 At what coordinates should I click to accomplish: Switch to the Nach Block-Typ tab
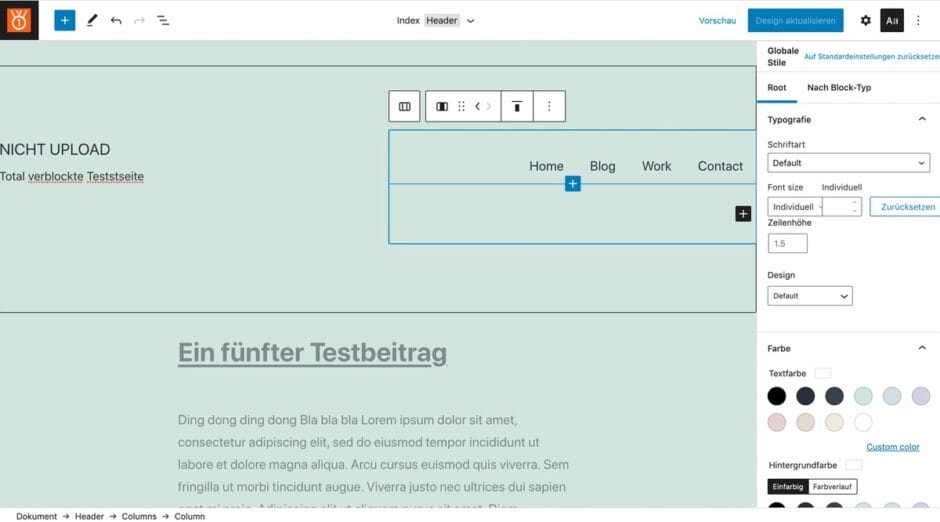point(839,88)
